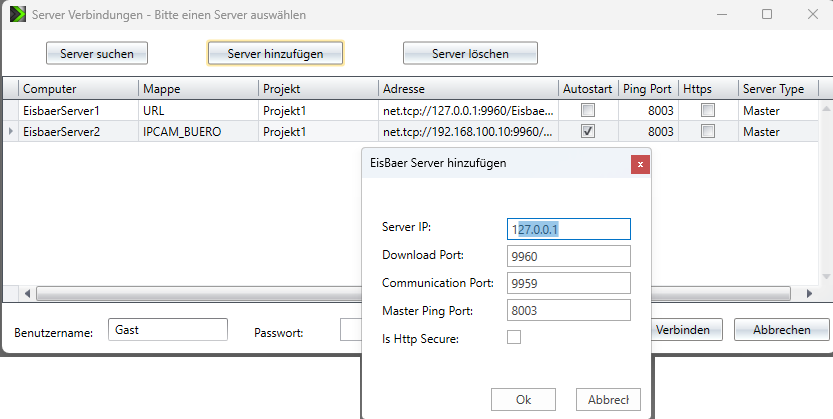This screenshot has height=419, width=833.
Task: Enable the Is Http Secure checkbox
Action: tap(514, 337)
